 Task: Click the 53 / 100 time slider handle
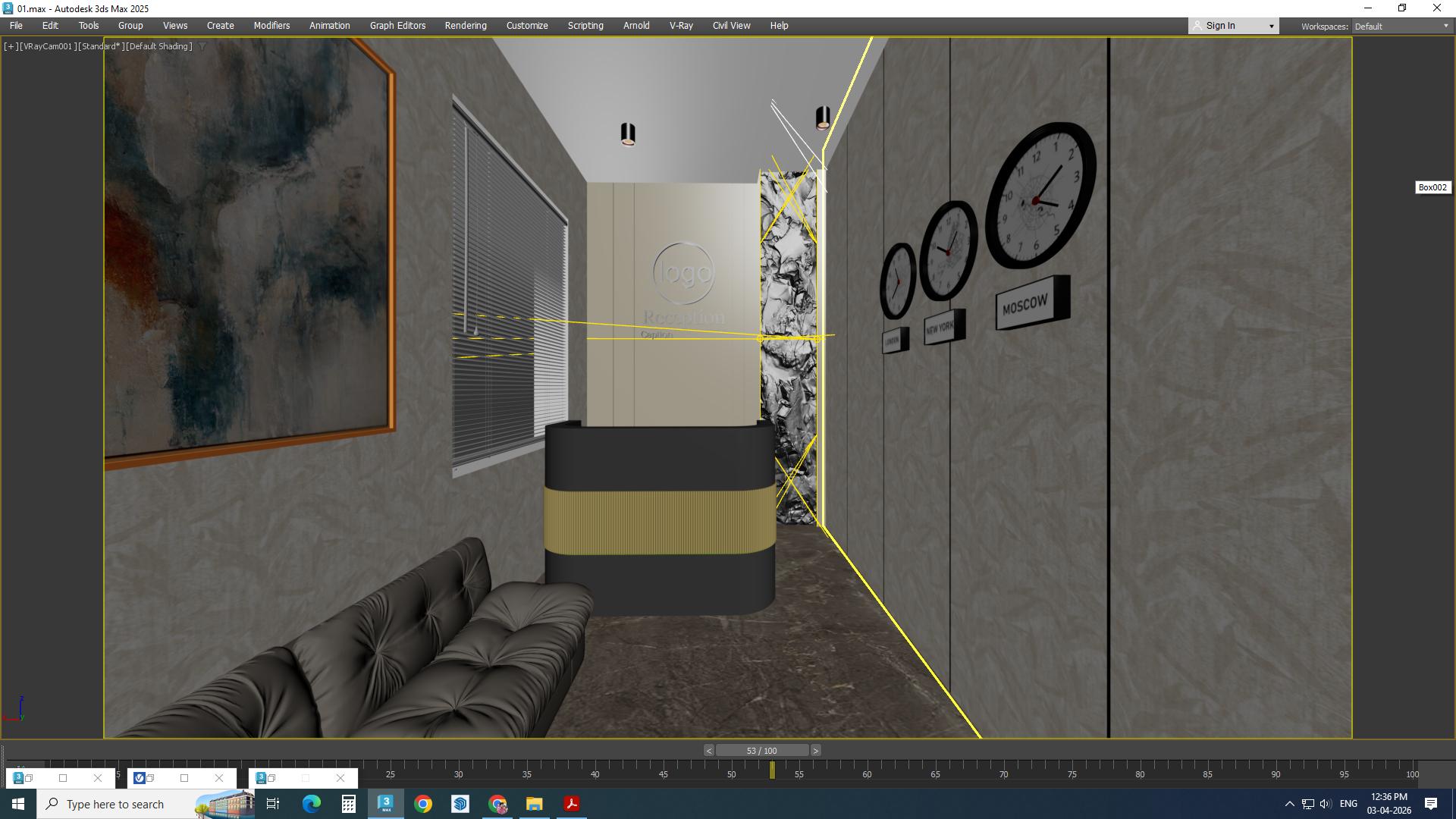(x=761, y=751)
